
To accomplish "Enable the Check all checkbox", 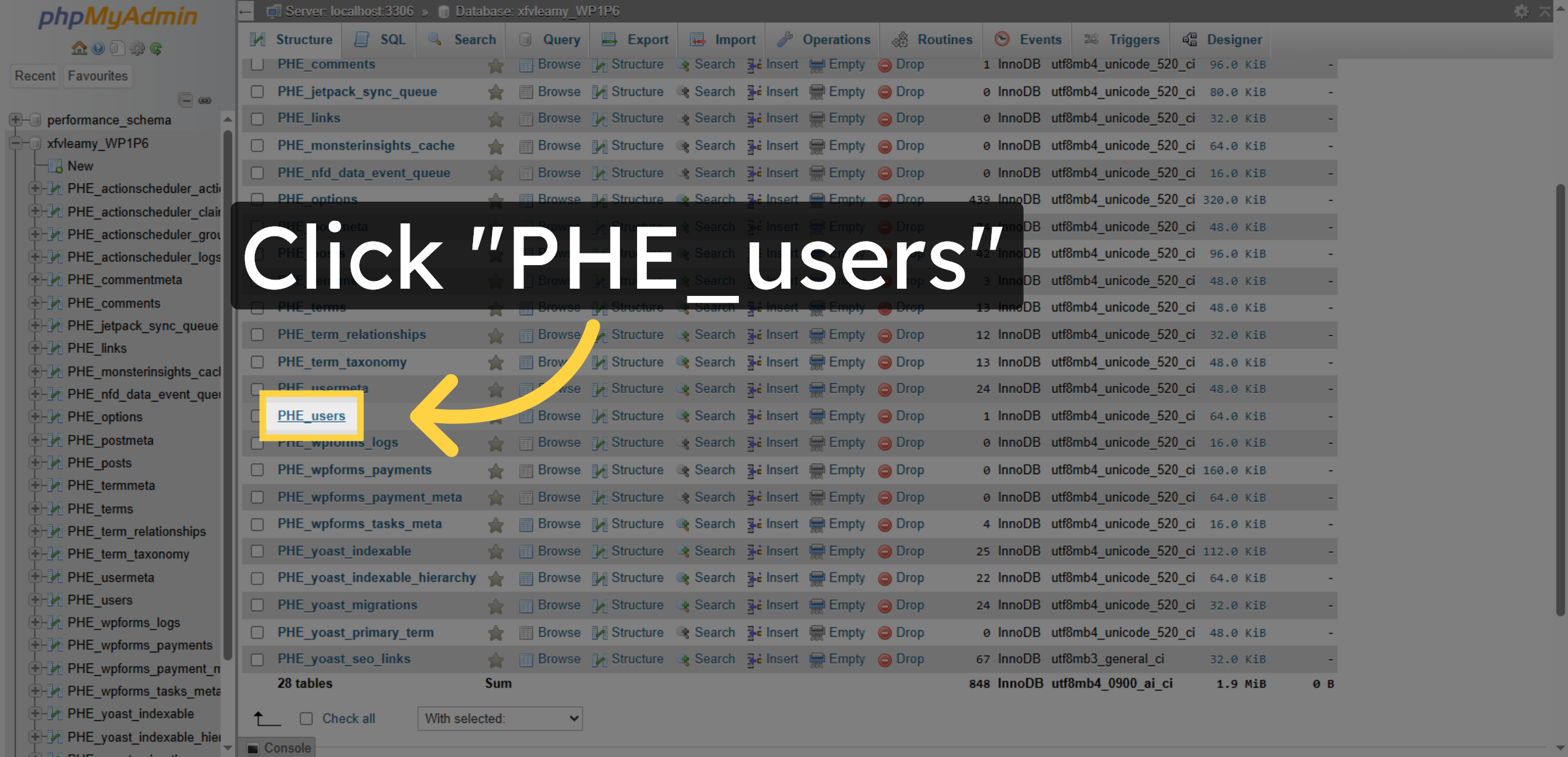I will tap(306, 718).
